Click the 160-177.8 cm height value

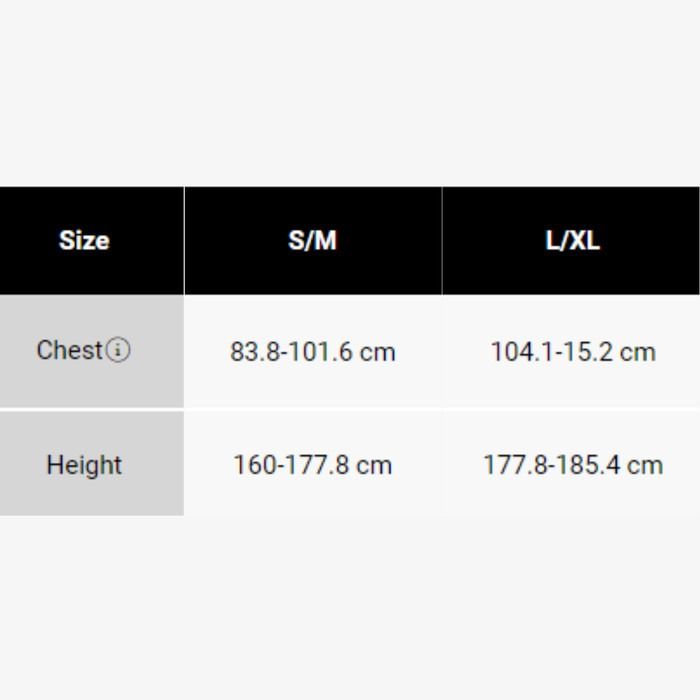(313, 465)
